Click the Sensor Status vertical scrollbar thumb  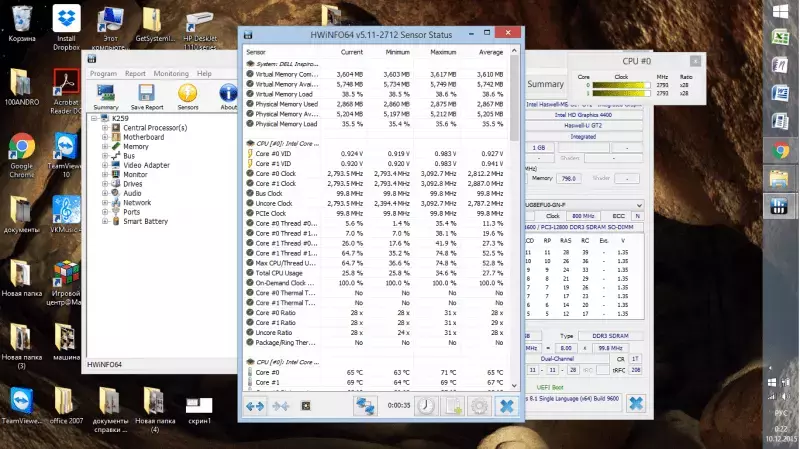pyautogui.click(x=514, y=98)
